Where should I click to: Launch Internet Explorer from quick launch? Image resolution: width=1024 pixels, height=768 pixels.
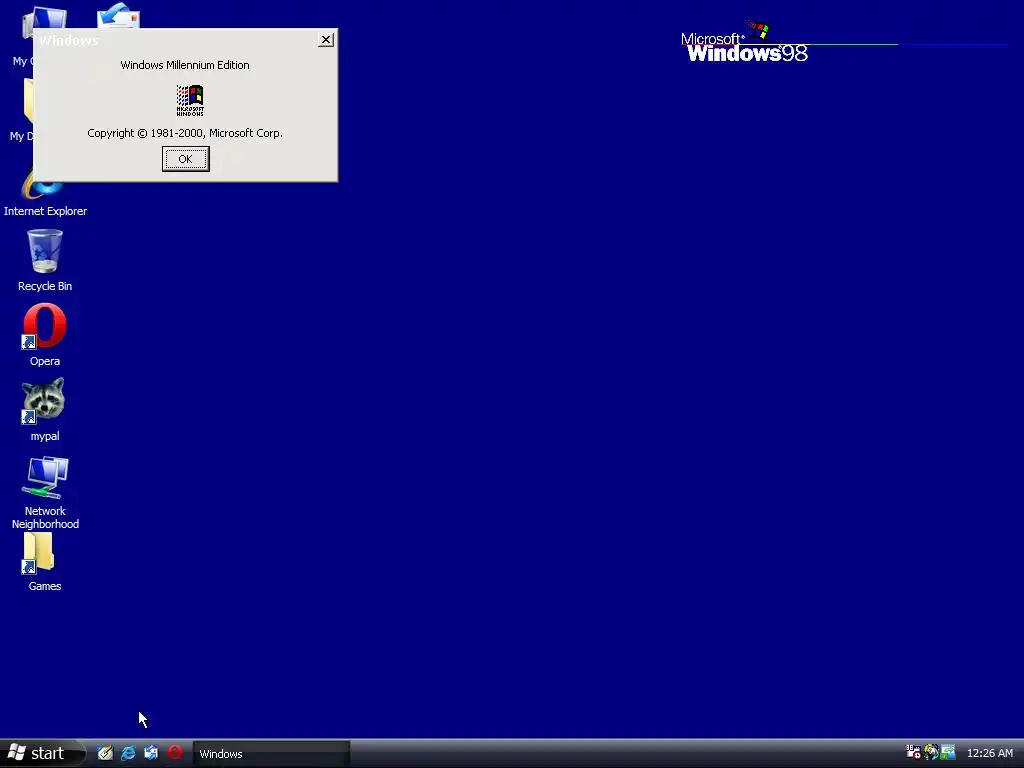pyautogui.click(x=128, y=753)
